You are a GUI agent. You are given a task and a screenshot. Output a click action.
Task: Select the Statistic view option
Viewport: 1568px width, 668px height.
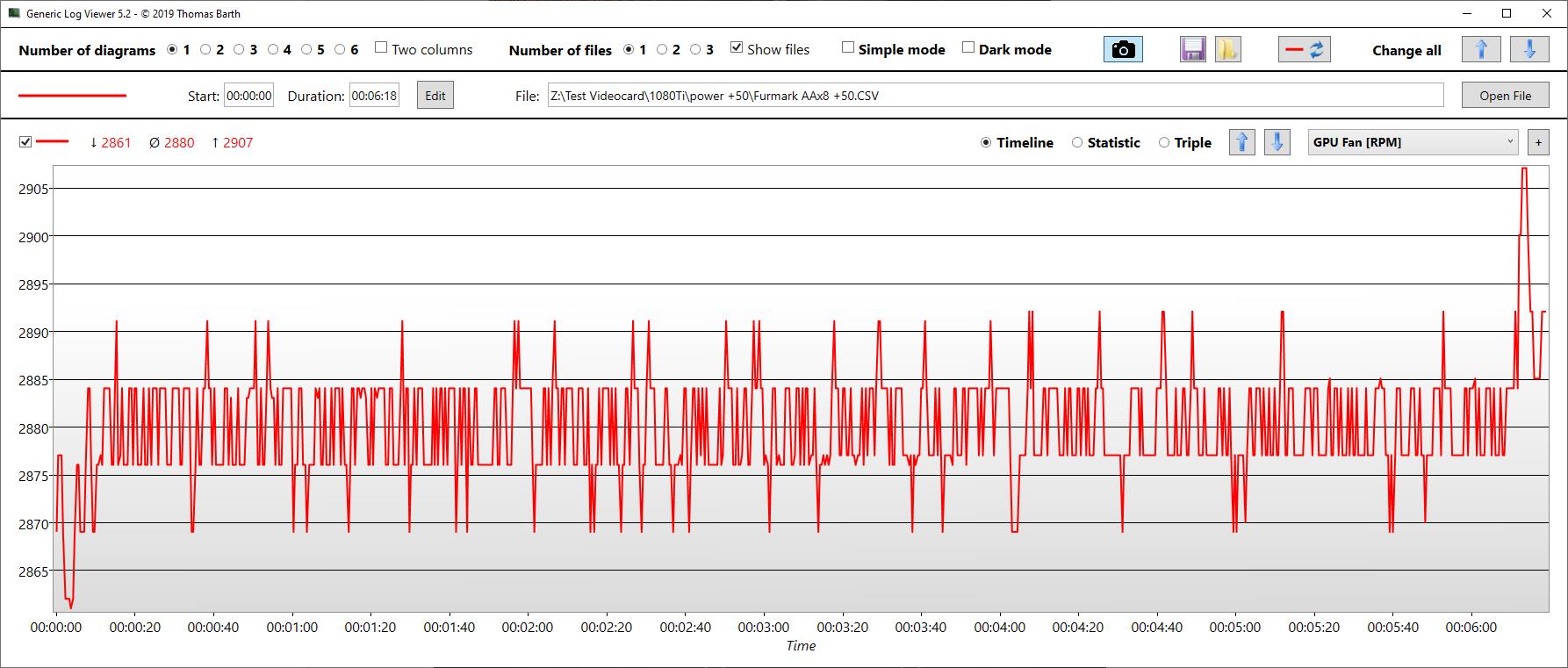click(1077, 143)
